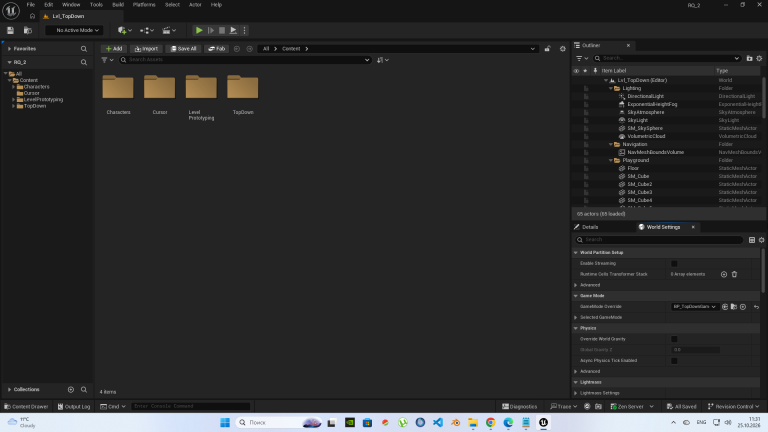This screenshot has width=768, height=432.
Task: Expand the Favorites section
Action: (x=9, y=49)
